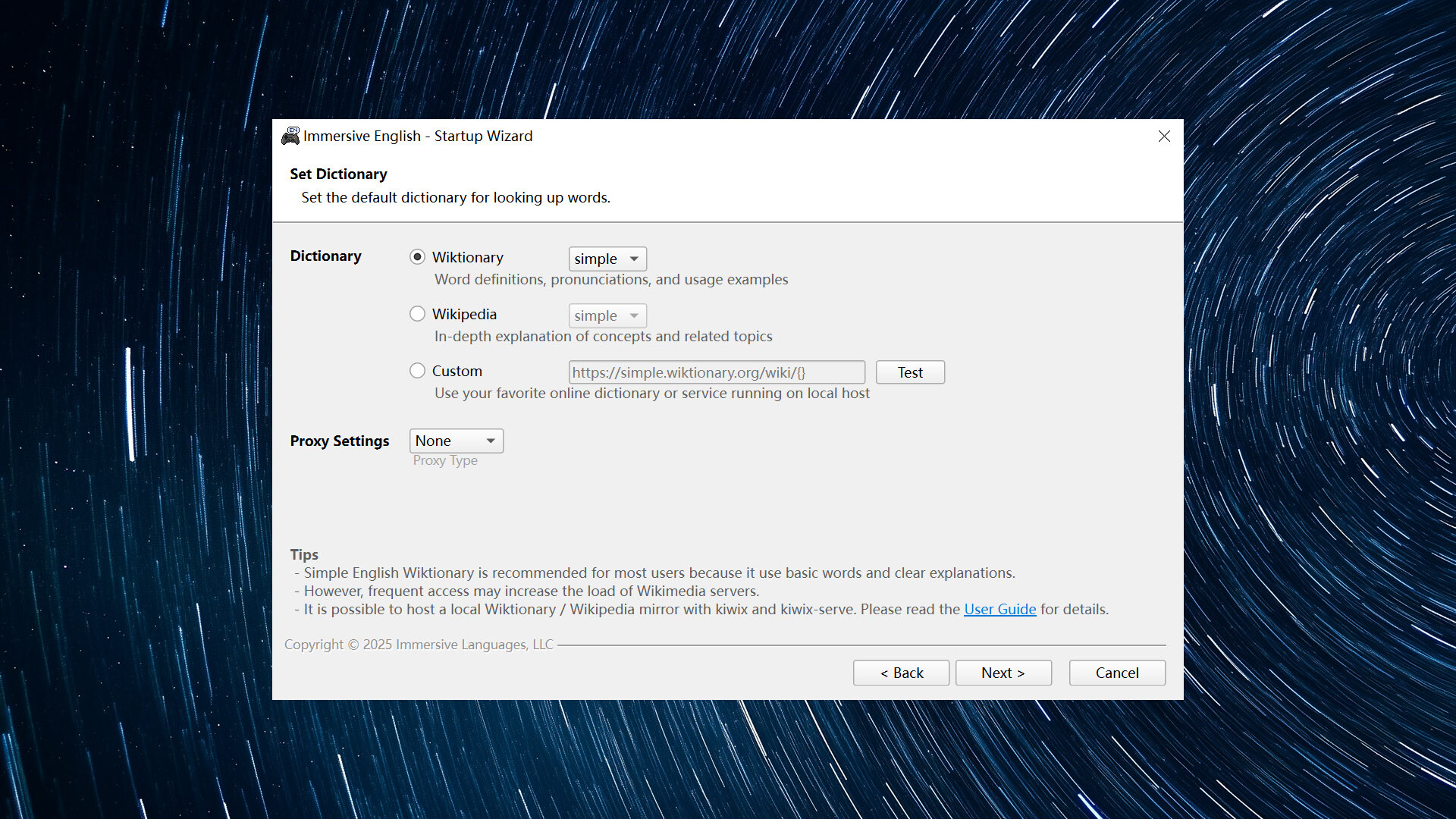Viewport: 1456px width, 819px height.
Task: Click the Set Dictionary heading
Action: coord(338,174)
